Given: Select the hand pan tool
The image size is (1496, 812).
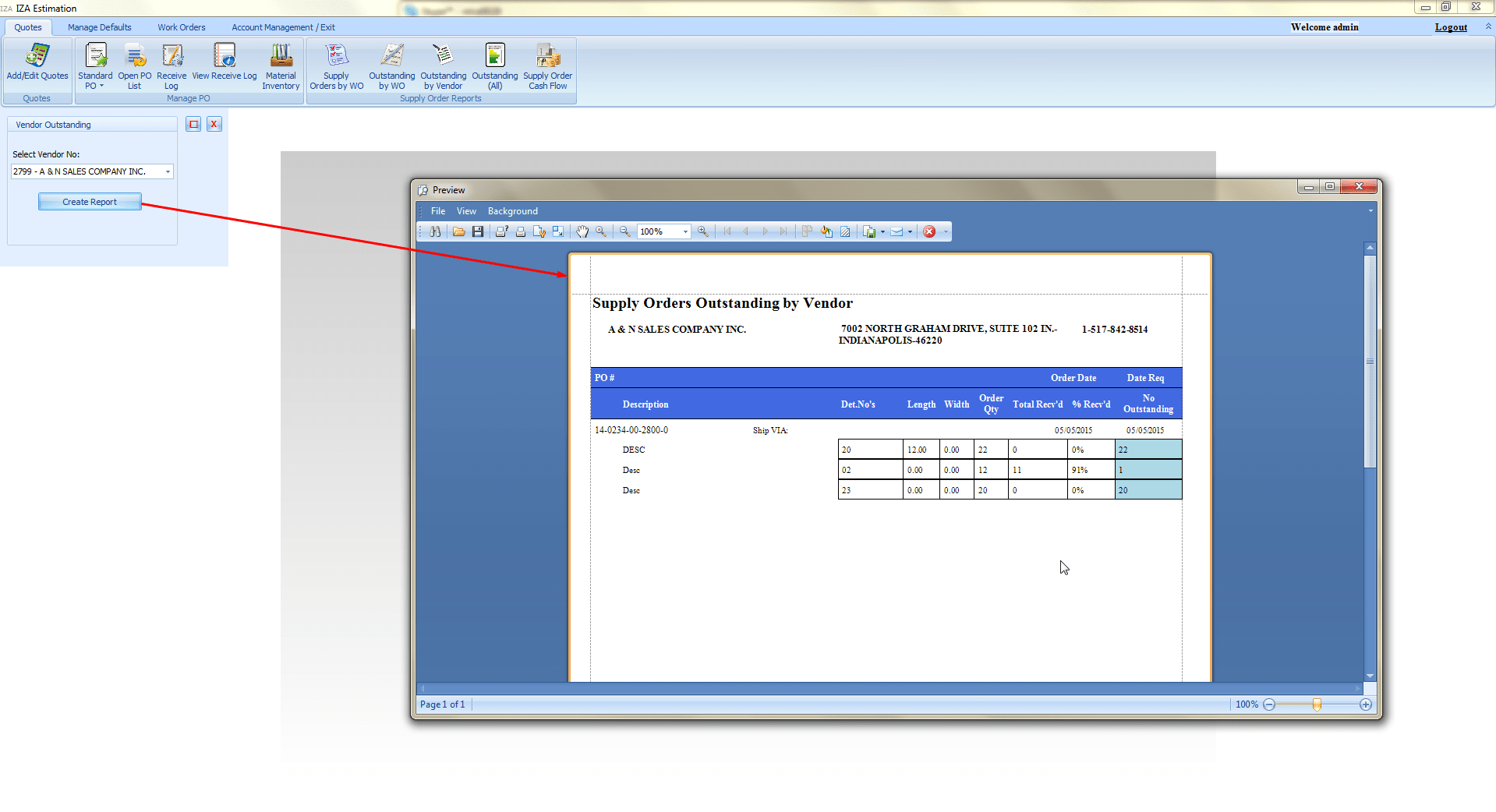Looking at the screenshot, I should (582, 231).
